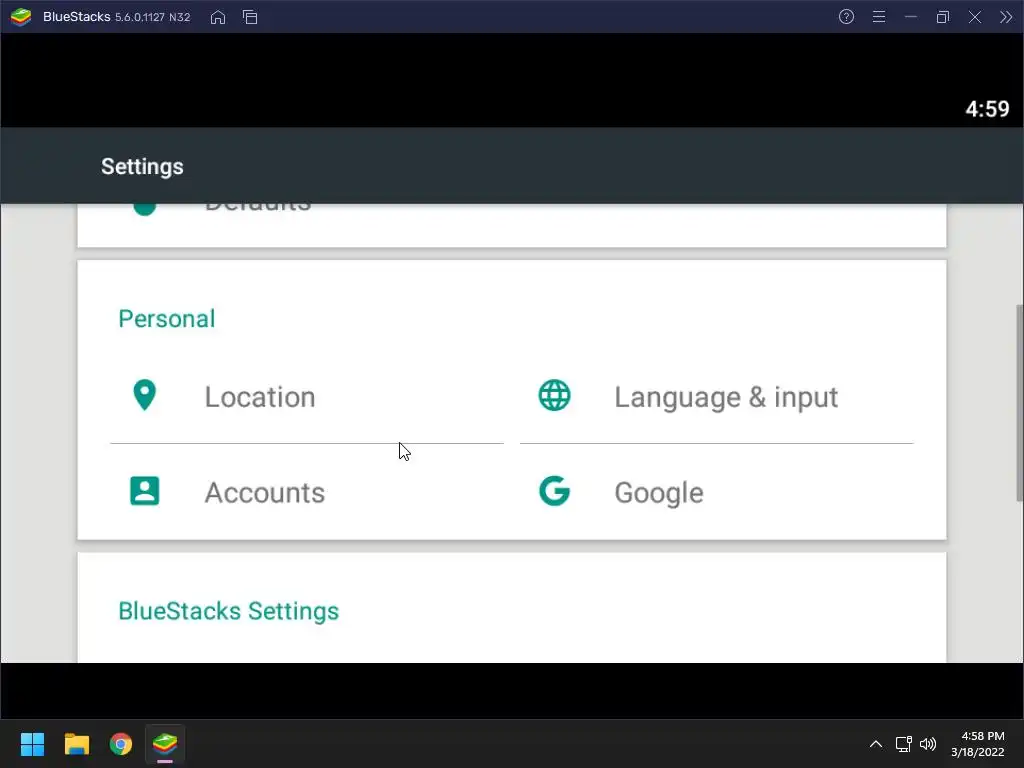Open the BlueStacks help icon
Viewport: 1024px width, 768px height.
click(846, 17)
